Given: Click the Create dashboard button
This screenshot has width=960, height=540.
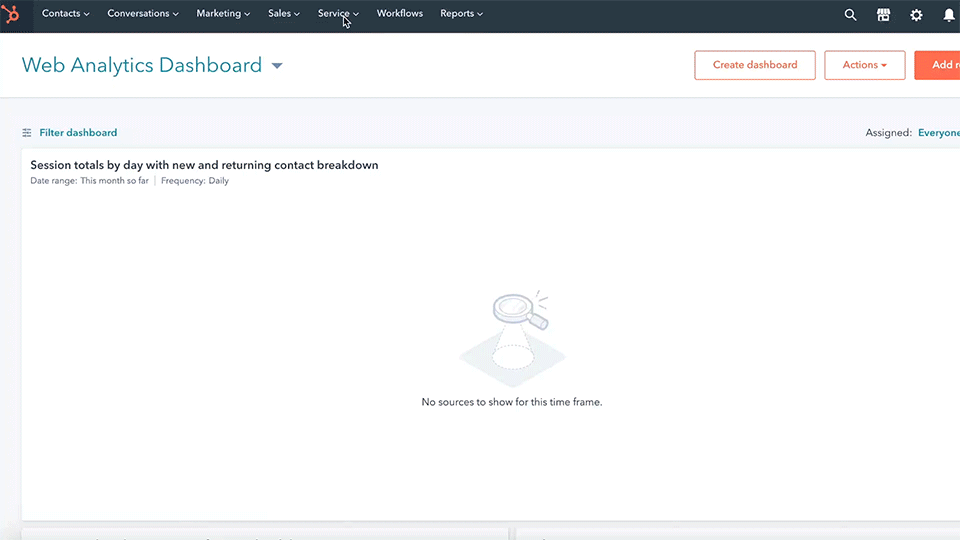Looking at the screenshot, I should tap(755, 65).
